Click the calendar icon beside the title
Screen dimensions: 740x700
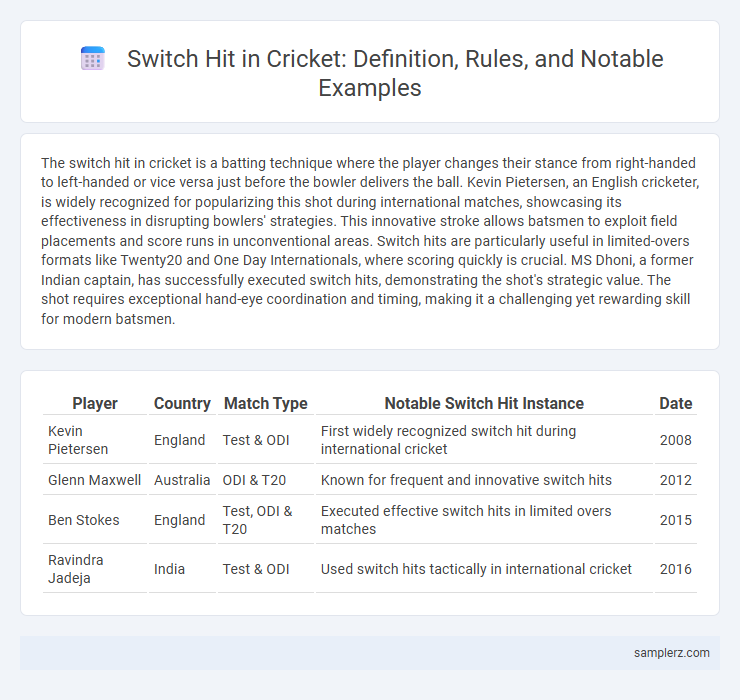(92, 59)
